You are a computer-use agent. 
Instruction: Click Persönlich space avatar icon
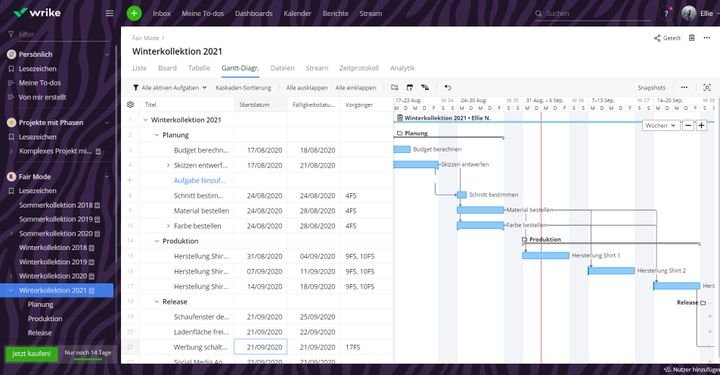click(x=11, y=54)
